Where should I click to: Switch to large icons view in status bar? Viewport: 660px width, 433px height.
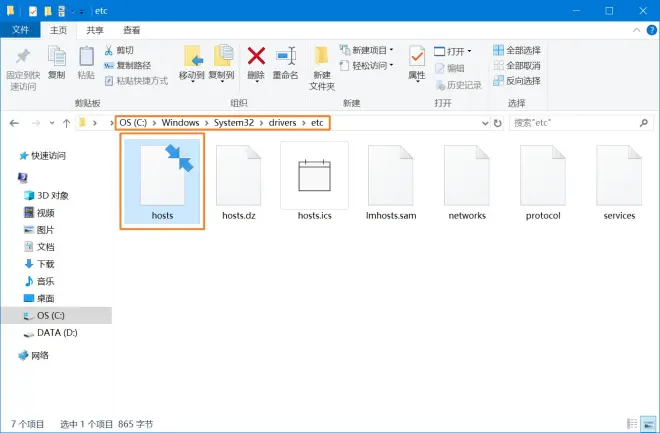tap(649, 423)
